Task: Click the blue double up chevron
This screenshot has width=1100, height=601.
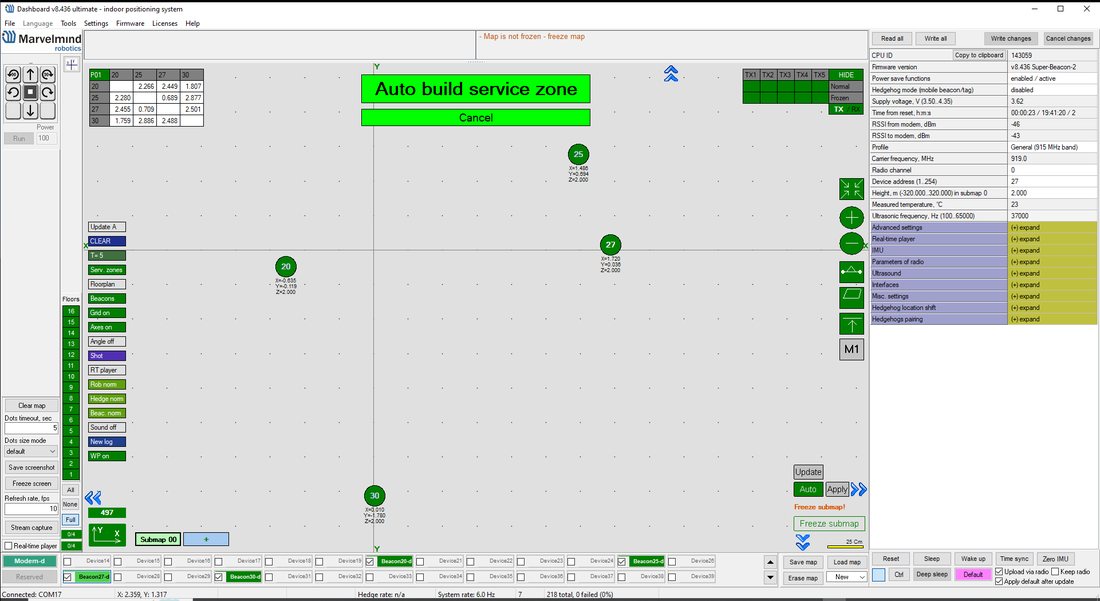Action: click(x=671, y=74)
